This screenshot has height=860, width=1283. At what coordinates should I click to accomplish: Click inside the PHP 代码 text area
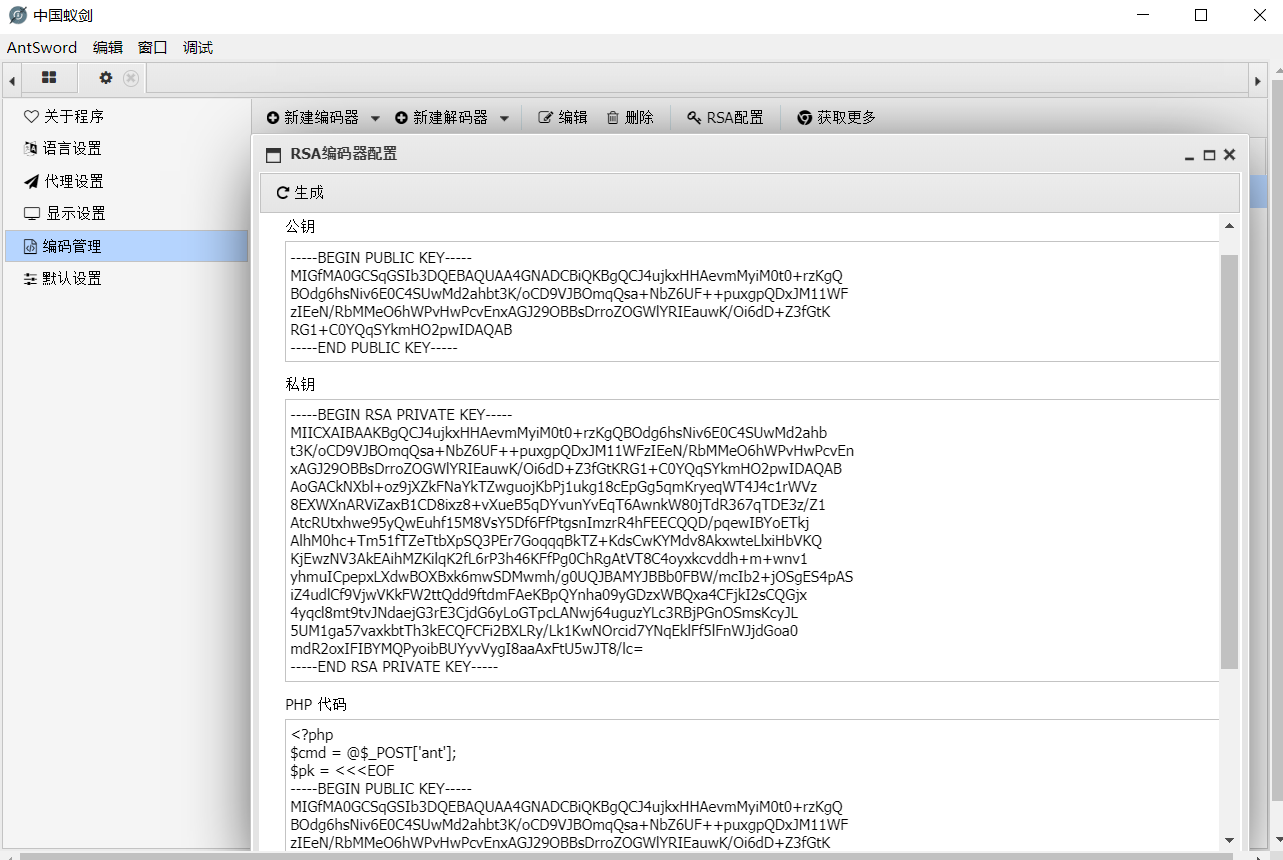tap(752, 785)
